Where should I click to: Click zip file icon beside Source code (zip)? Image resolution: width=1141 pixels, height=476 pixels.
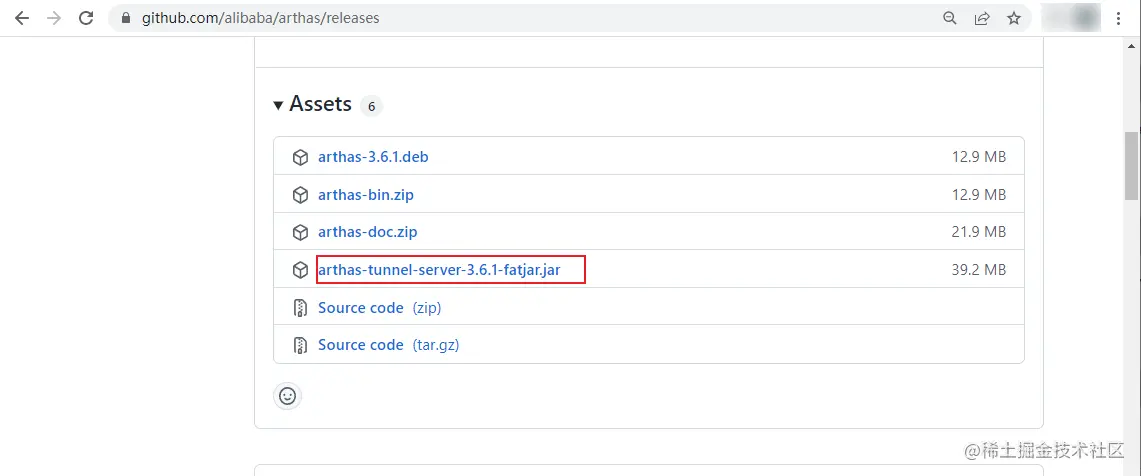[x=300, y=308]
